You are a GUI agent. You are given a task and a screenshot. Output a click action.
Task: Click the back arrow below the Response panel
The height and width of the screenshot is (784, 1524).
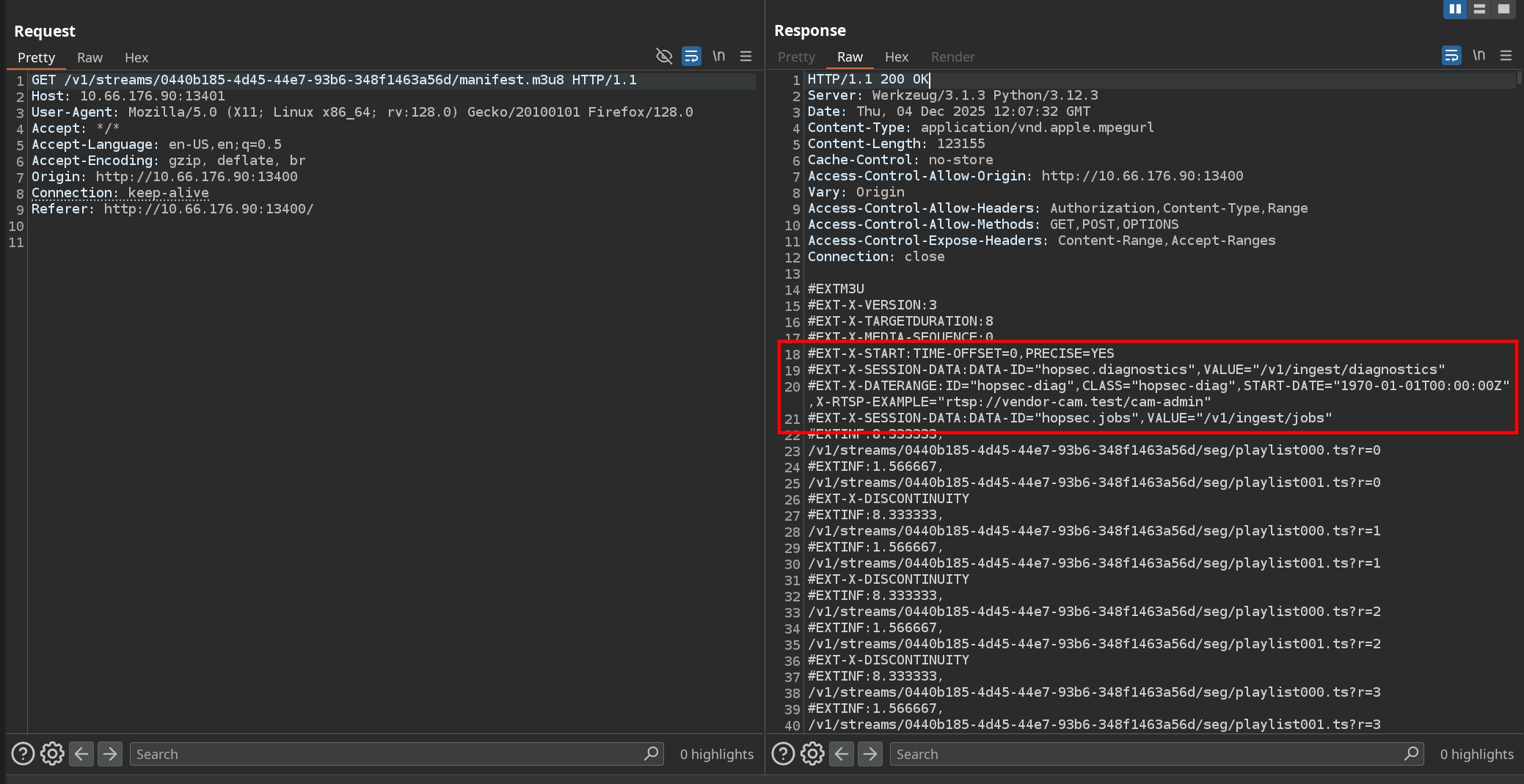pyautogui.click(x=842, y=753)
